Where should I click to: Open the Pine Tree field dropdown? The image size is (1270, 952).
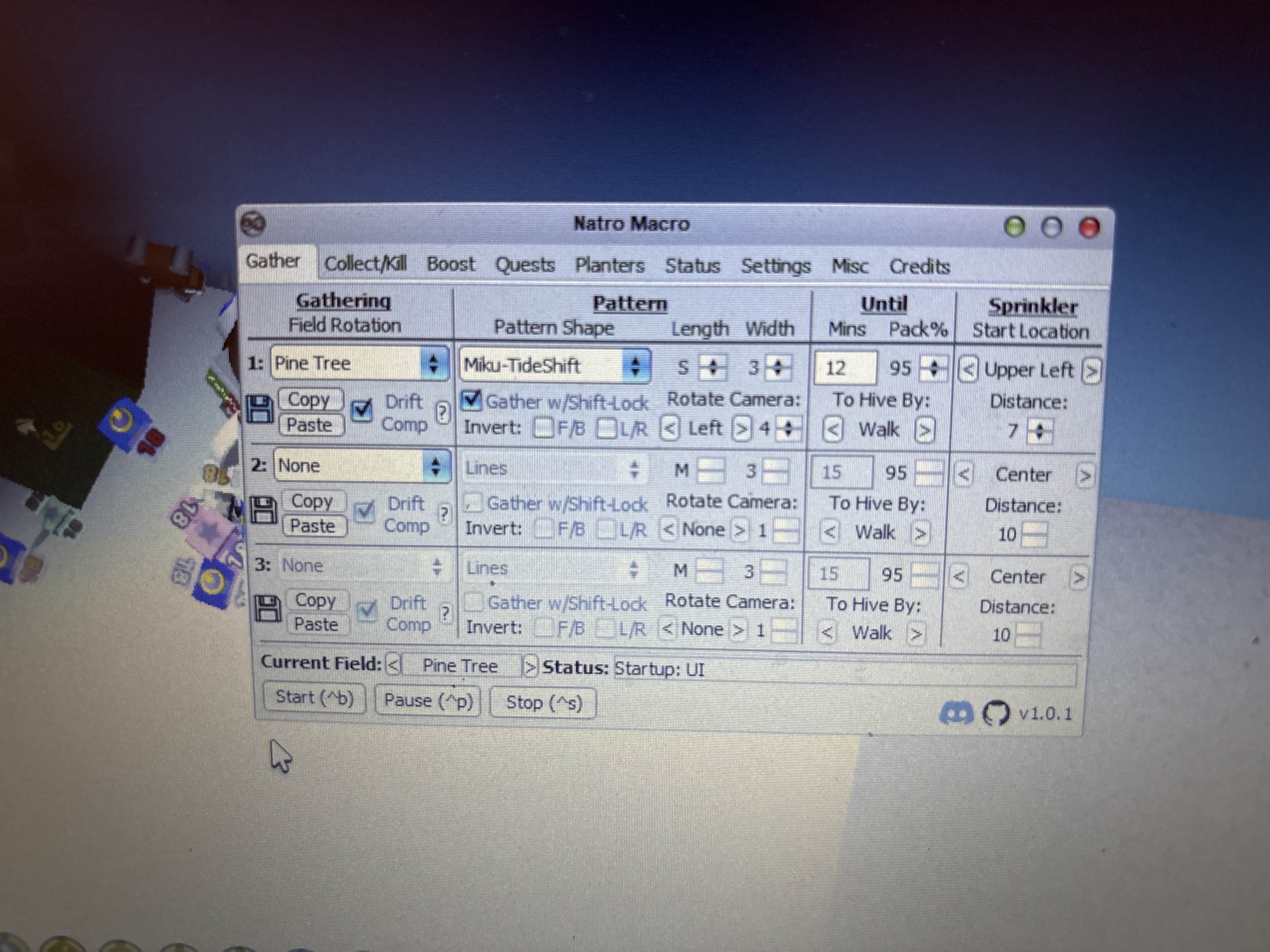360,363
